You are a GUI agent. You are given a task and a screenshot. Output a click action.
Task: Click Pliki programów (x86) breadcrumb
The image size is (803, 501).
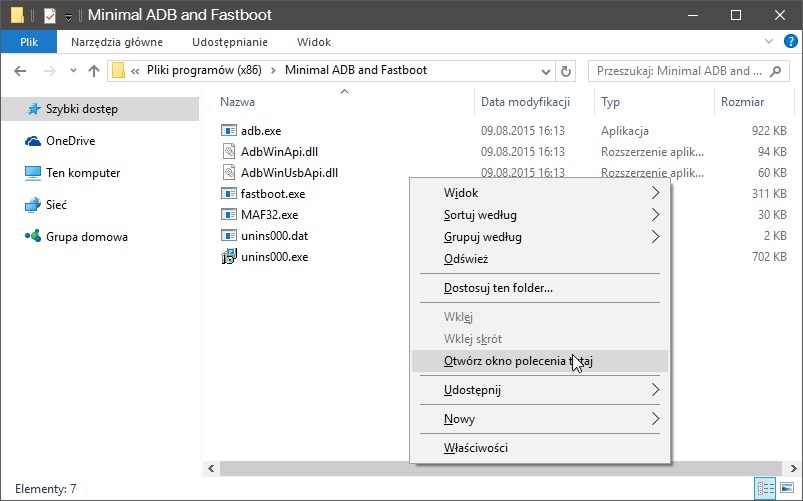pyautogui.click(x=204, y=70)
